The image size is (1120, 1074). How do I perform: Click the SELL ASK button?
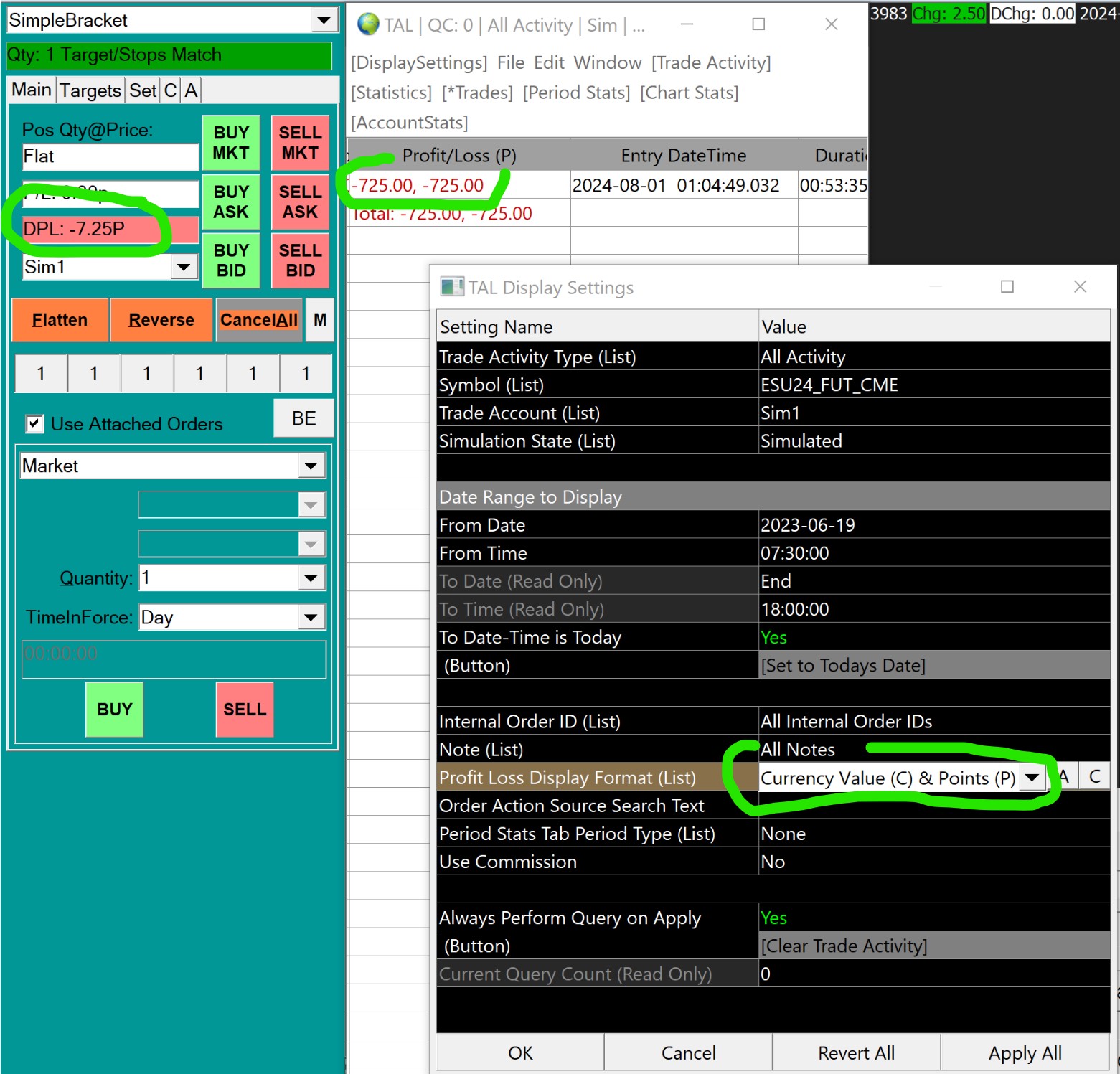[x=301, y=202]
